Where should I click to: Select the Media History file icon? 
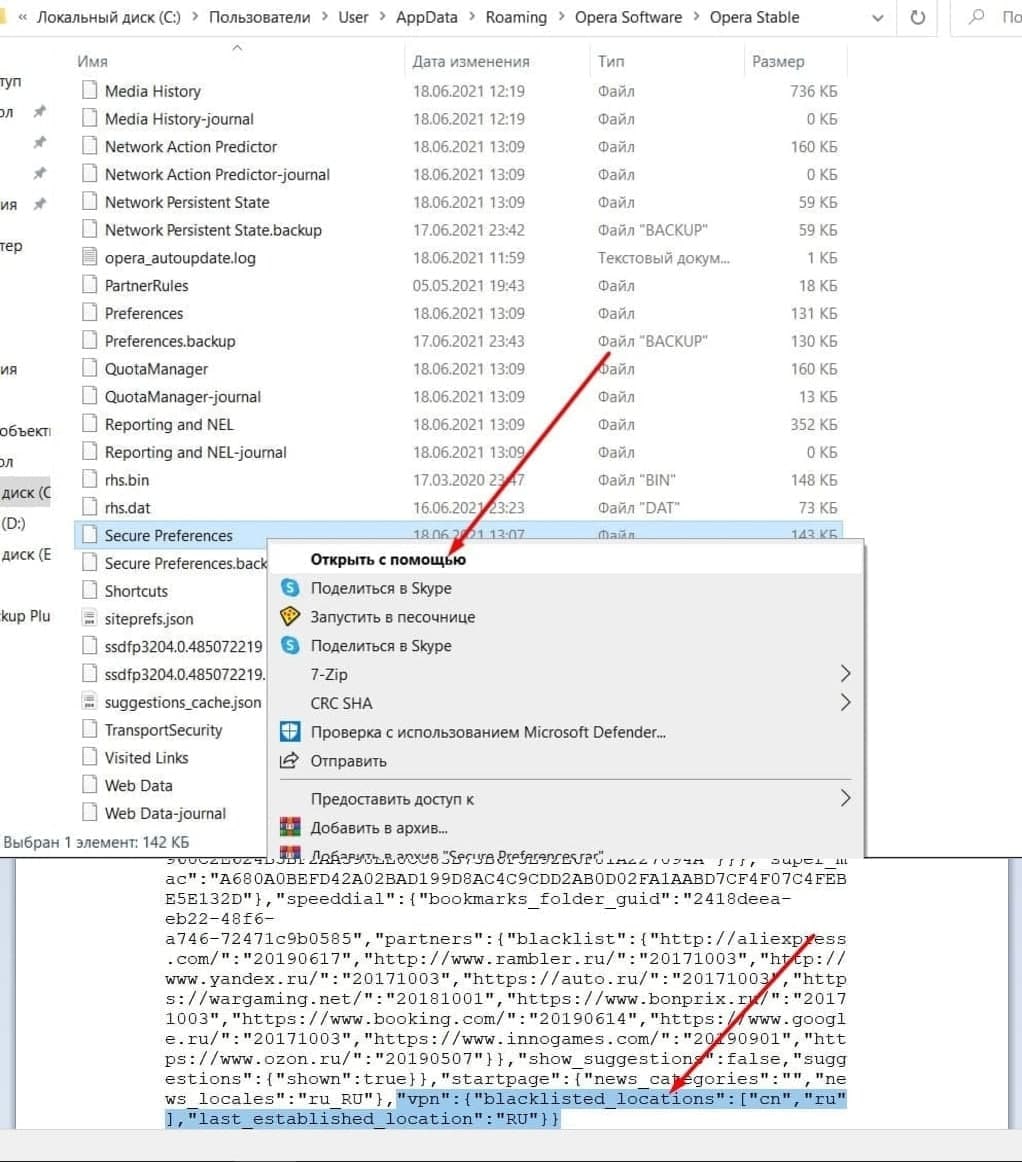click(90, 90)
